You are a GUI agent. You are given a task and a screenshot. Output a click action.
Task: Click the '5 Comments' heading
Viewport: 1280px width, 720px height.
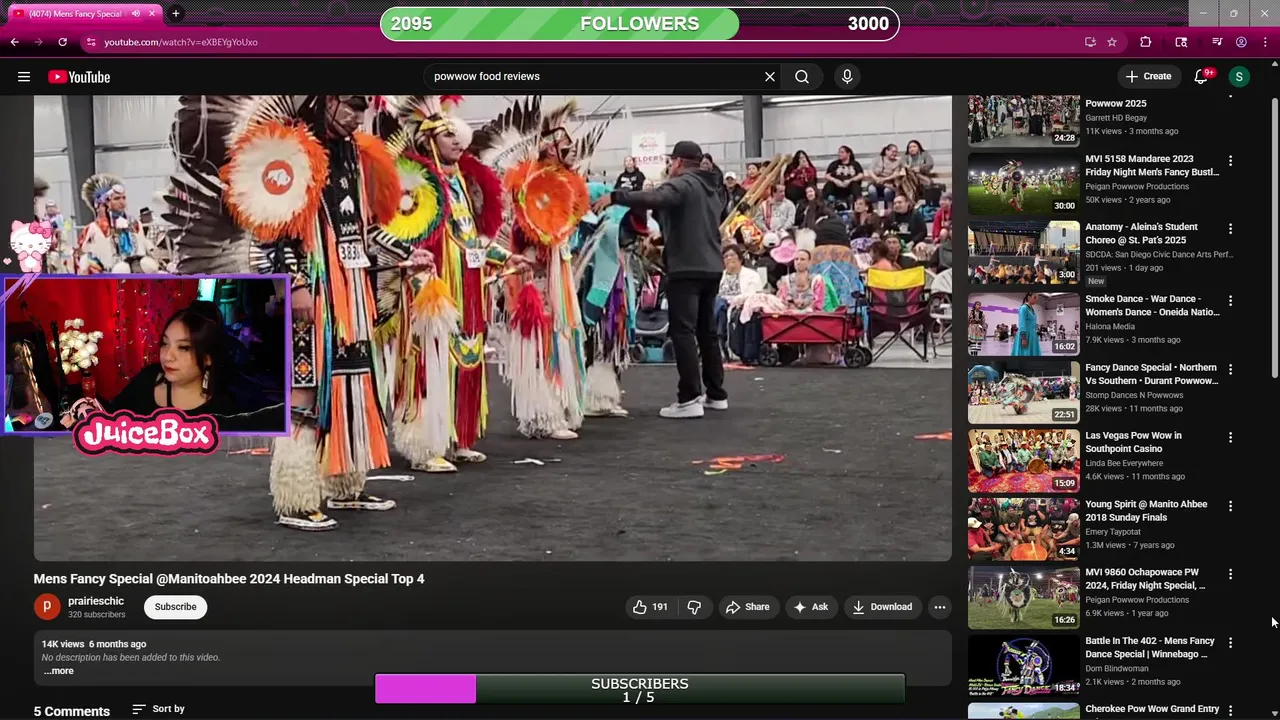tap(72, 711)
